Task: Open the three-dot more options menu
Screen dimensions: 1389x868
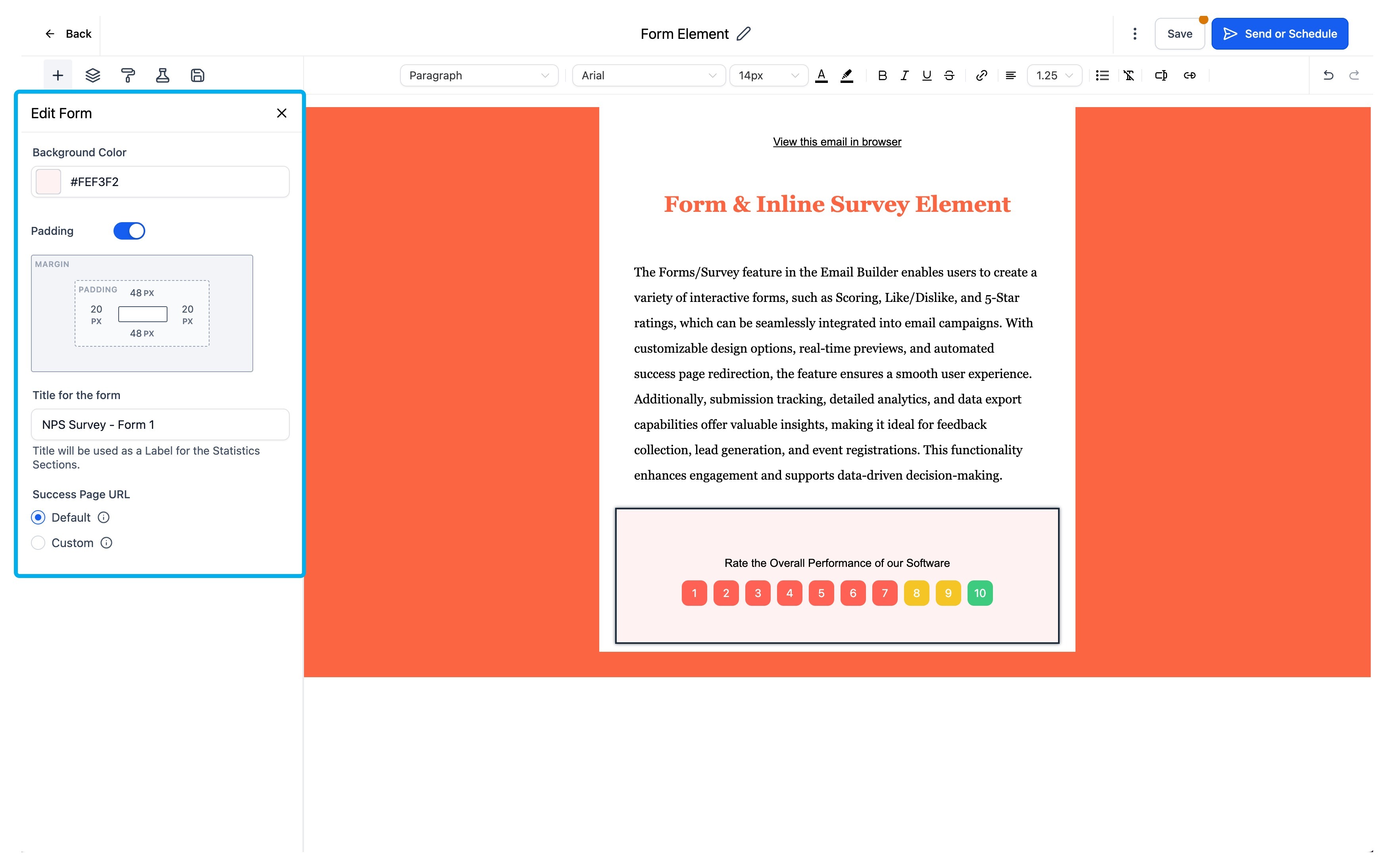Action: pyautogui.click(x=1134, y=34)
